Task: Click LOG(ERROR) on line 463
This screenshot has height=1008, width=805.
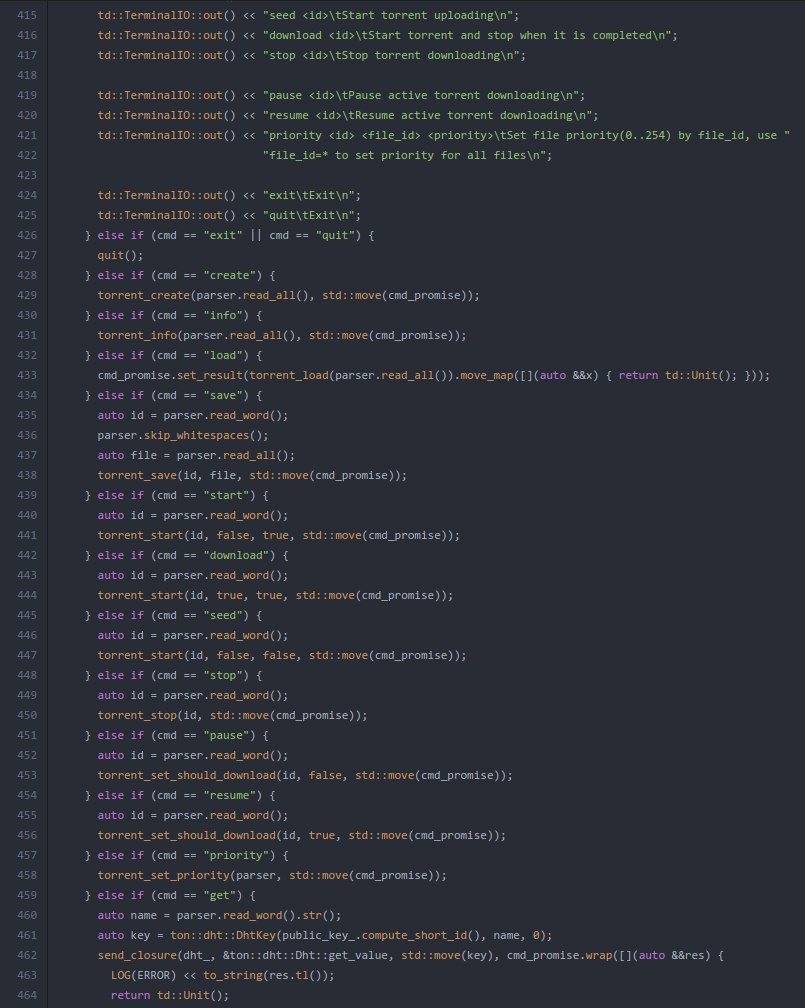Action: [x=144, y=975]
